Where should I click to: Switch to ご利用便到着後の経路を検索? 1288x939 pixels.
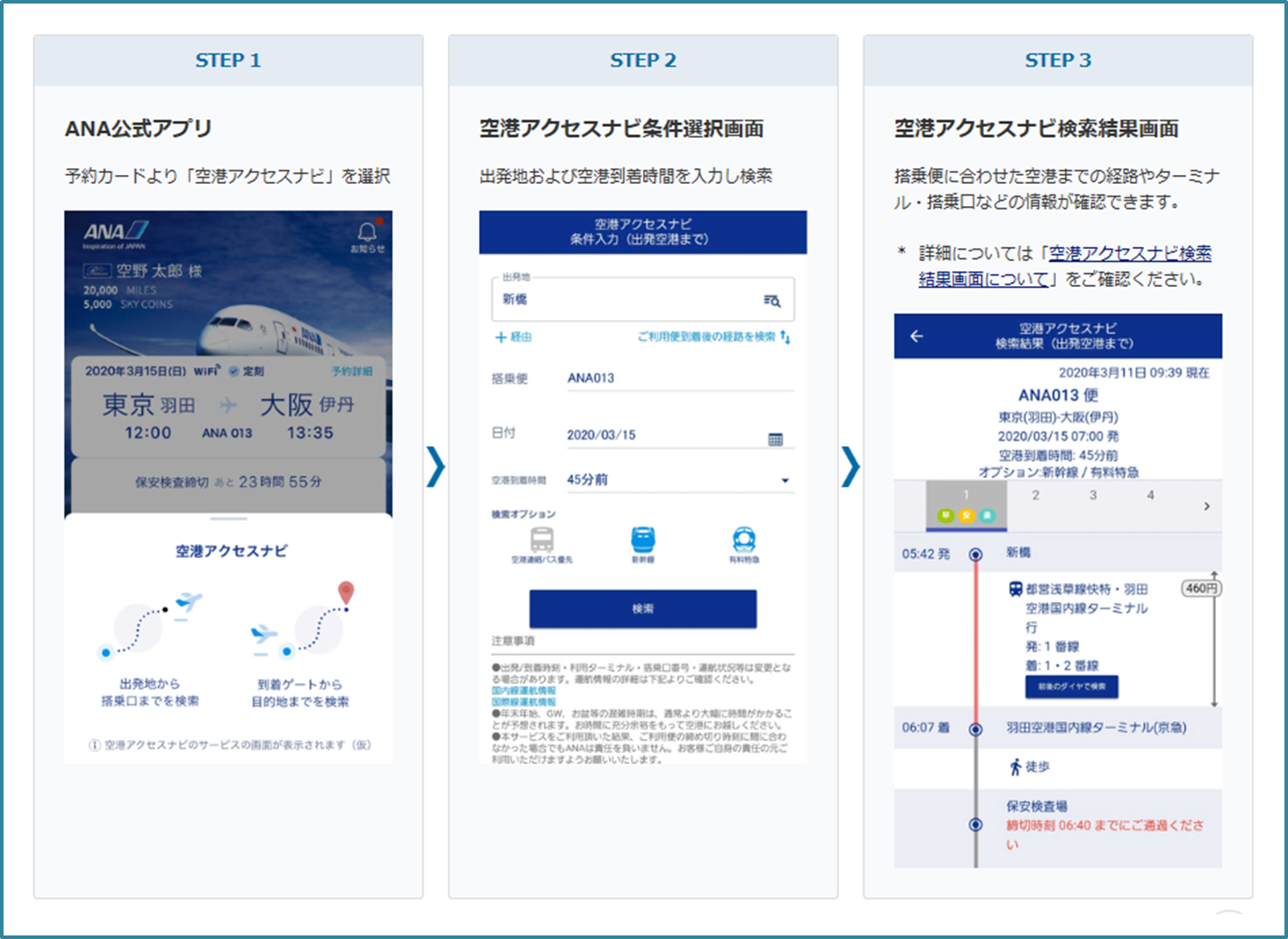tap(713, 338)
